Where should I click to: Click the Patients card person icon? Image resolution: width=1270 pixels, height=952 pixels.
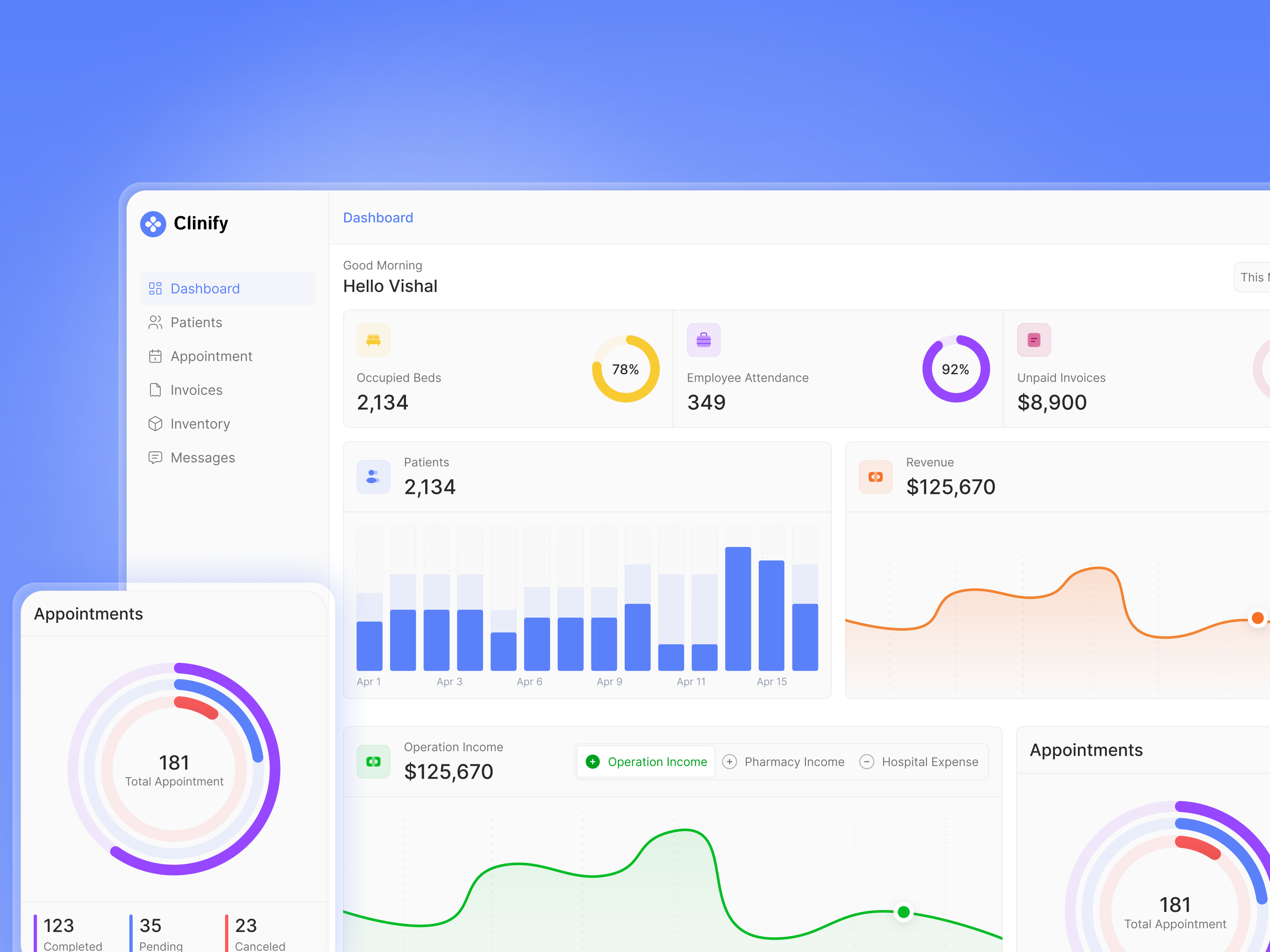tap(373, 476)
